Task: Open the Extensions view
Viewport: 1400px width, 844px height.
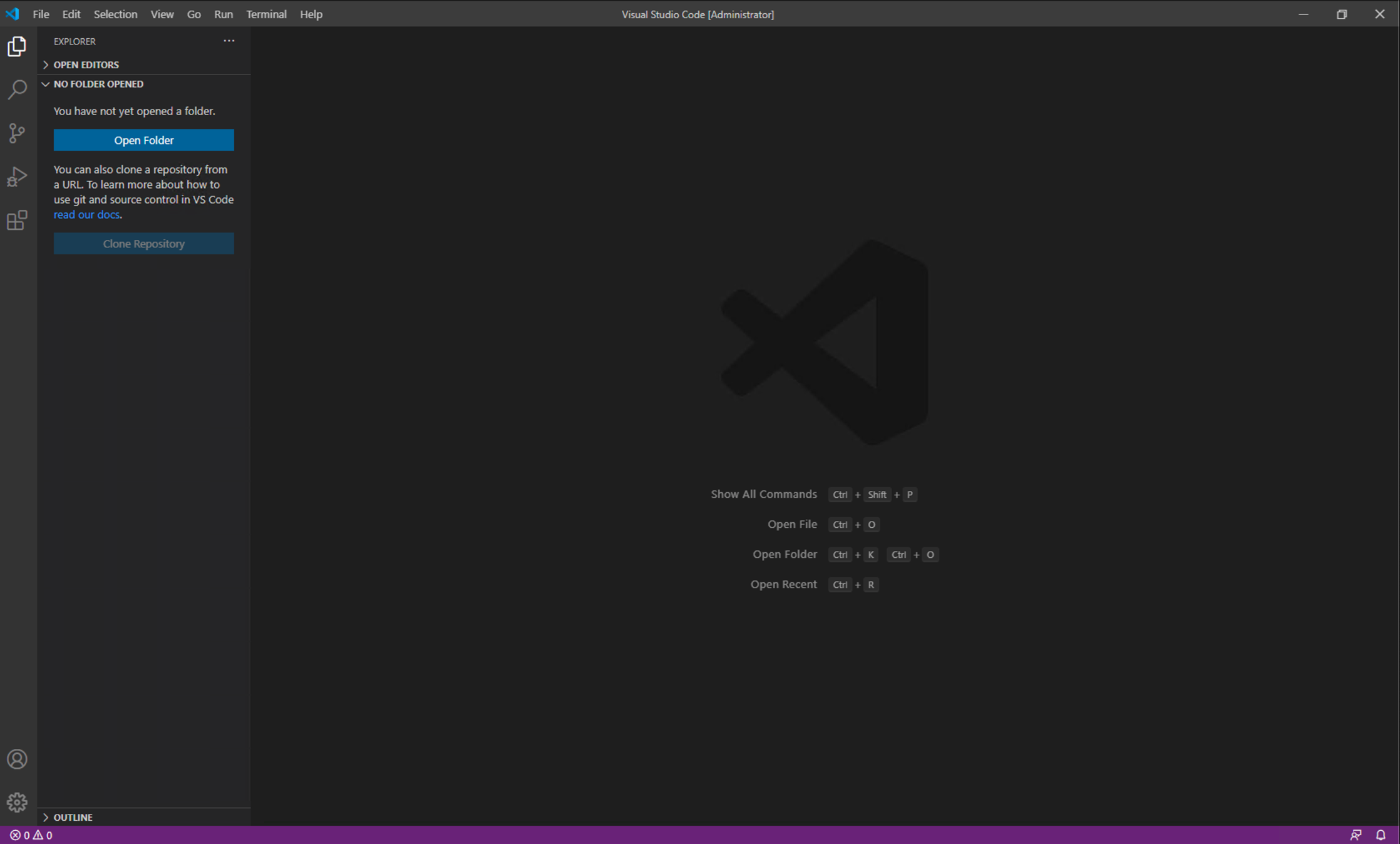Action: click(x=17, y=220)
